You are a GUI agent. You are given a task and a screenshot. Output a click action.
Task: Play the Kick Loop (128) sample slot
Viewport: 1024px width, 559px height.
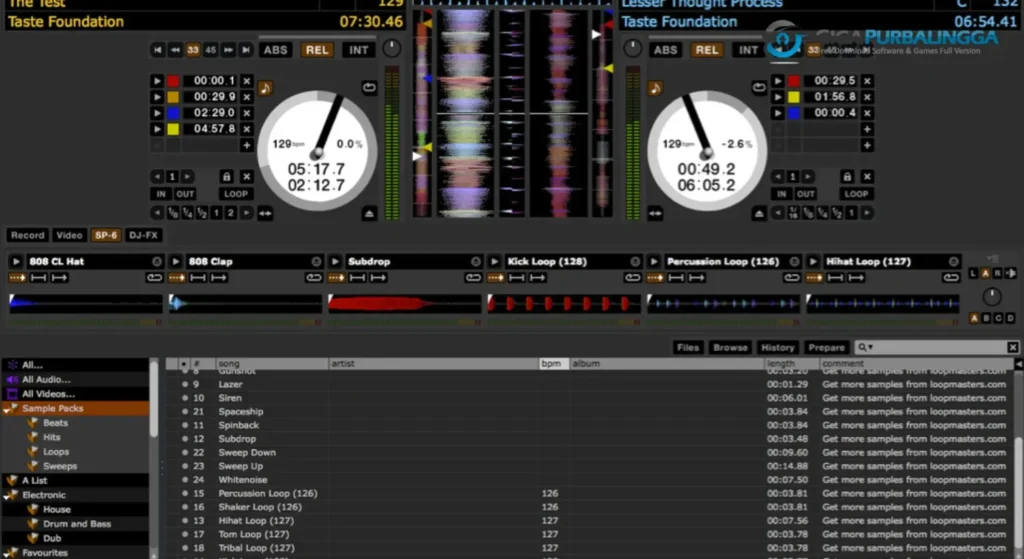point(494,261)
